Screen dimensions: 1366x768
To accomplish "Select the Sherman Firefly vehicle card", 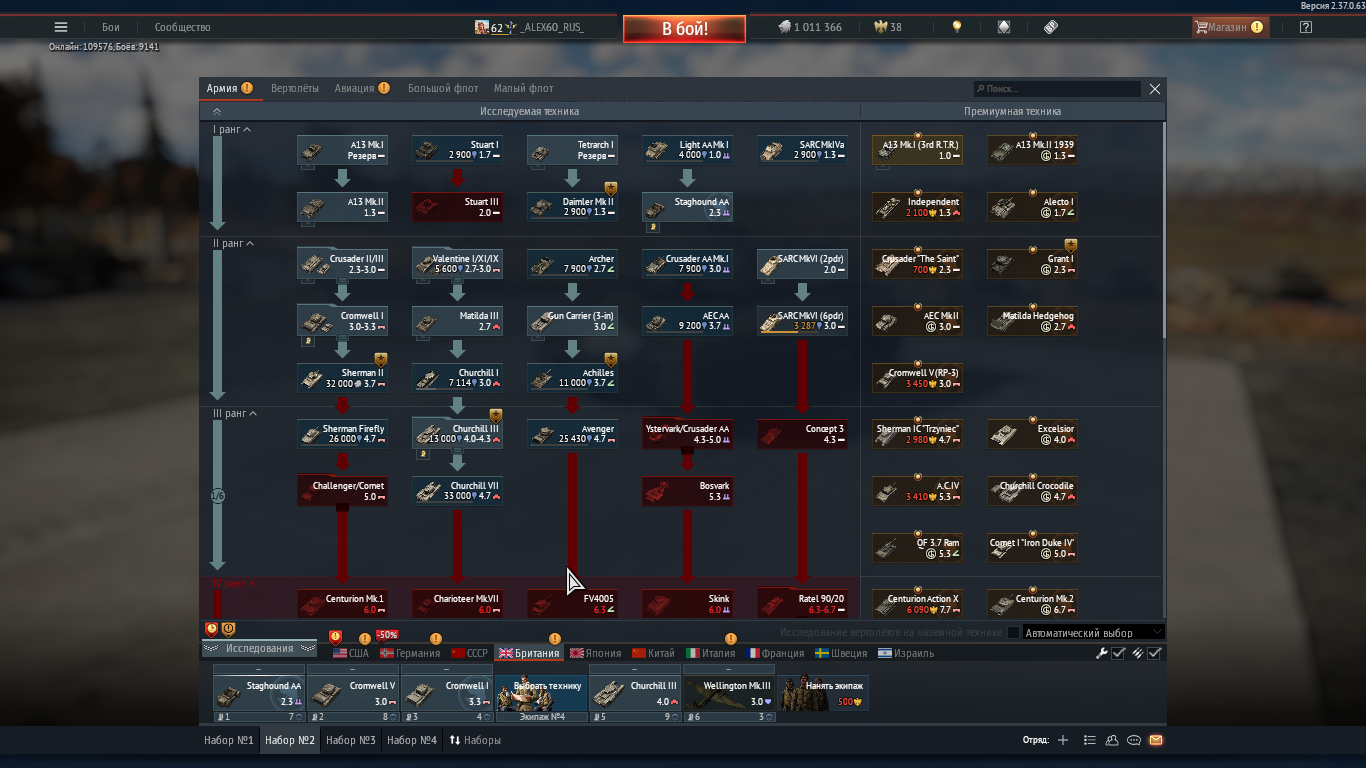I will click(342, 434).
